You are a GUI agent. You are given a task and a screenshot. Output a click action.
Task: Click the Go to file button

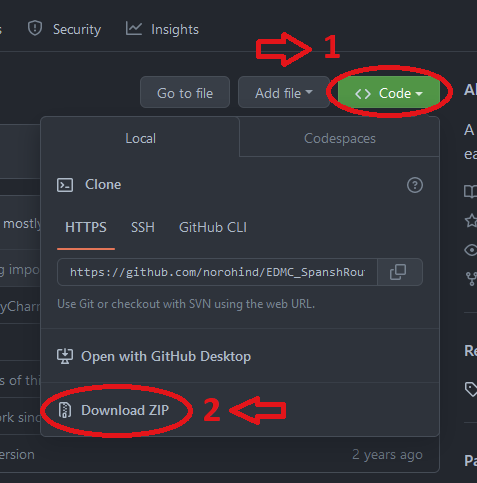pyautogui.click(x=185, y=93)
